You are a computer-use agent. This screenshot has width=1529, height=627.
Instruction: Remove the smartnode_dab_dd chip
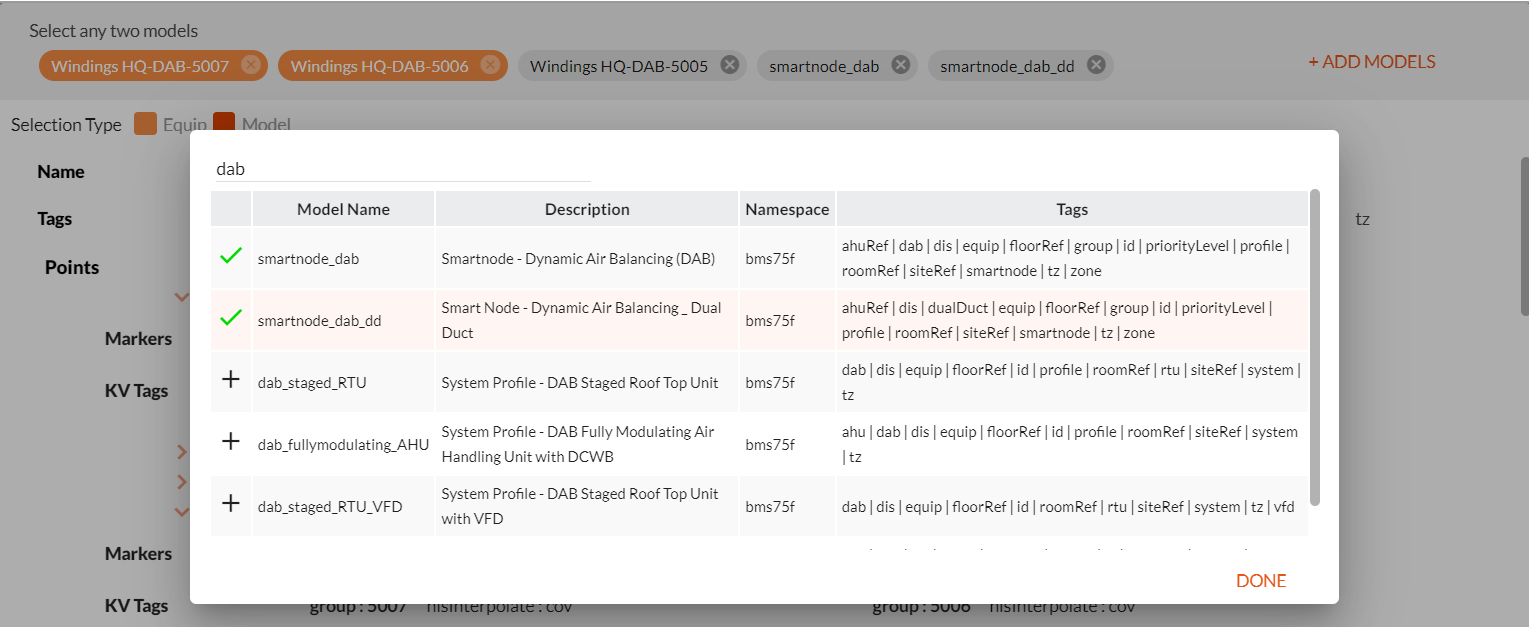(1096, 65)
